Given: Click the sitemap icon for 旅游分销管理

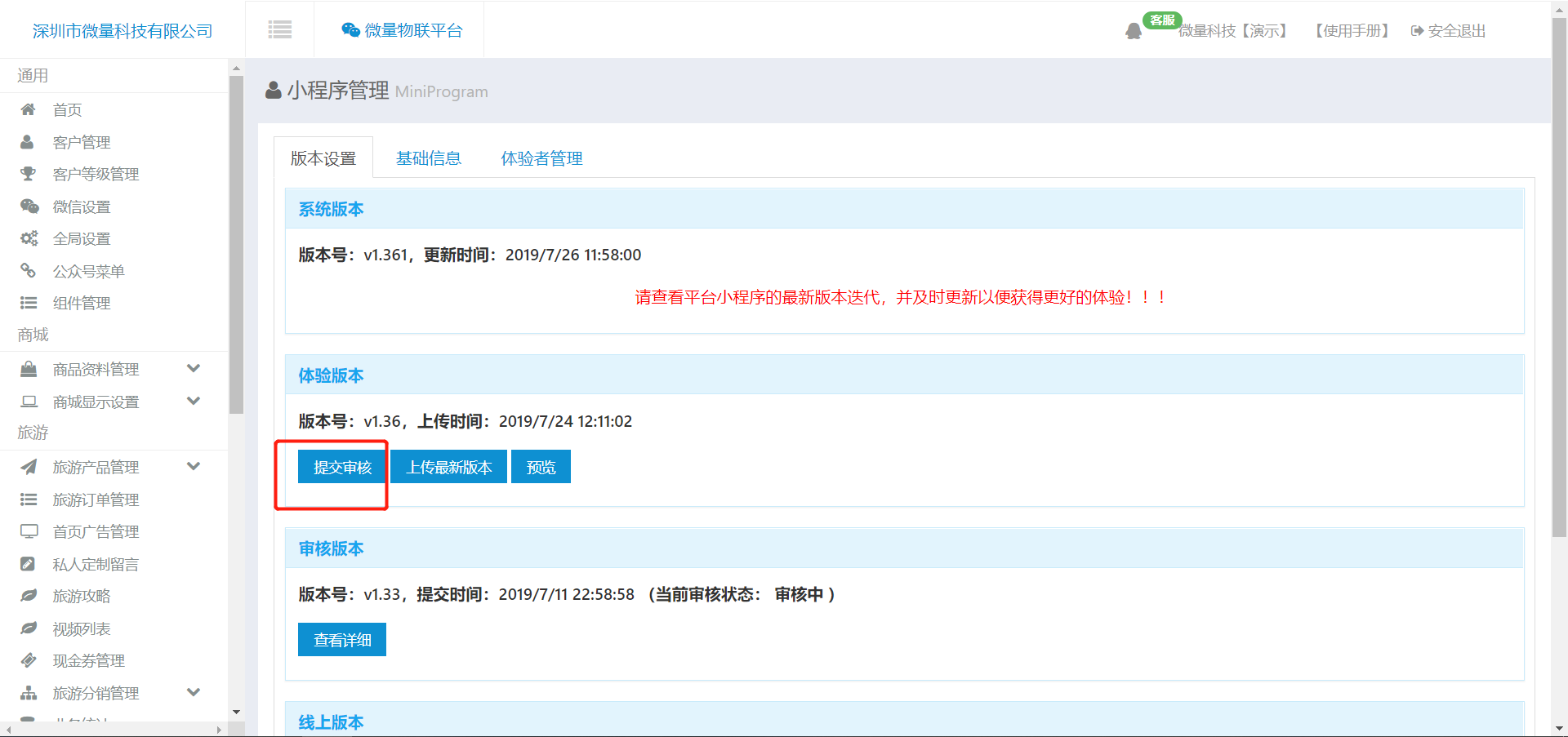Looking at the screenshot, I should click(29, 693).
